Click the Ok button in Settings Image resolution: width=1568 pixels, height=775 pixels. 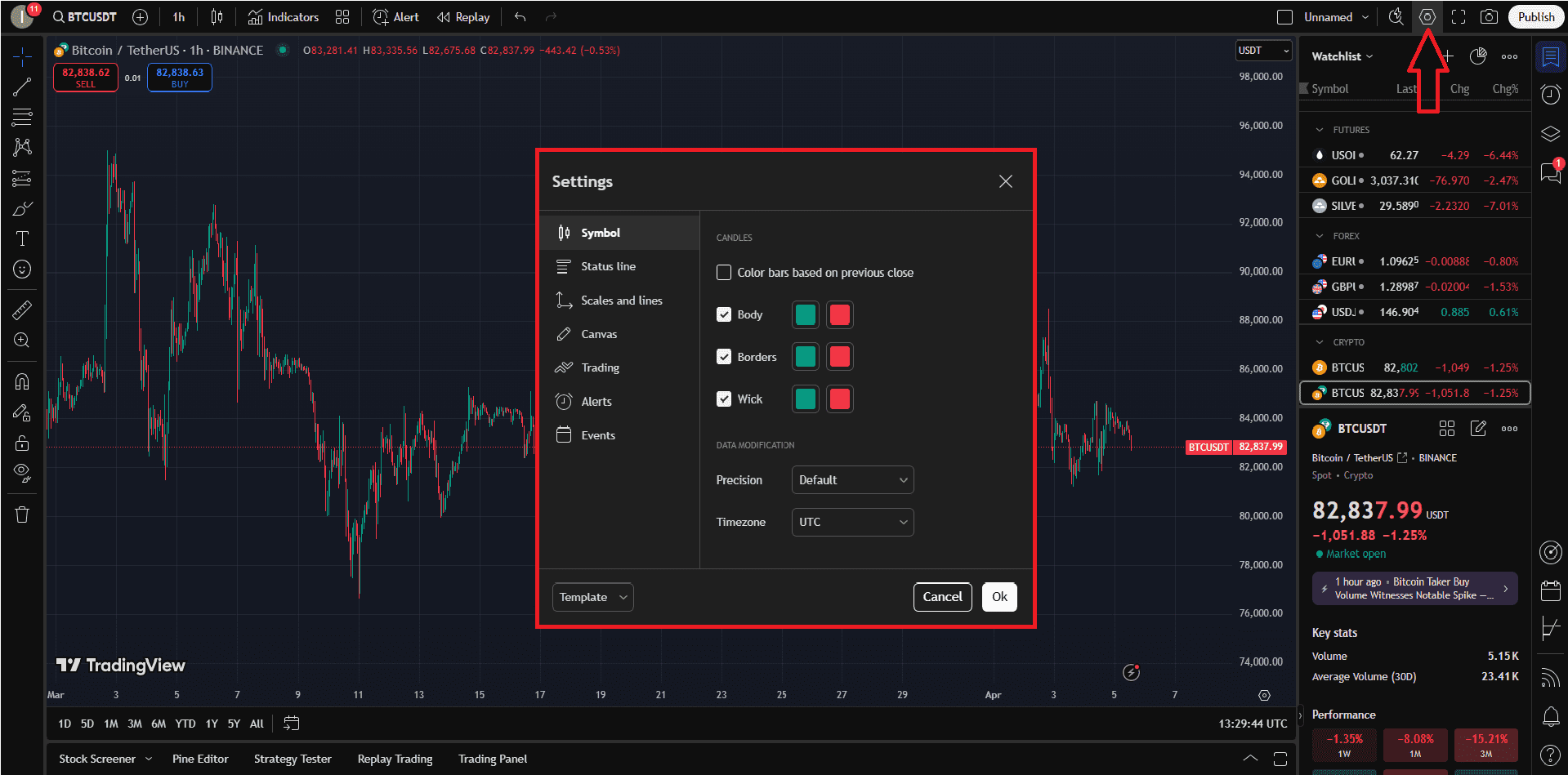pos(999,597)
